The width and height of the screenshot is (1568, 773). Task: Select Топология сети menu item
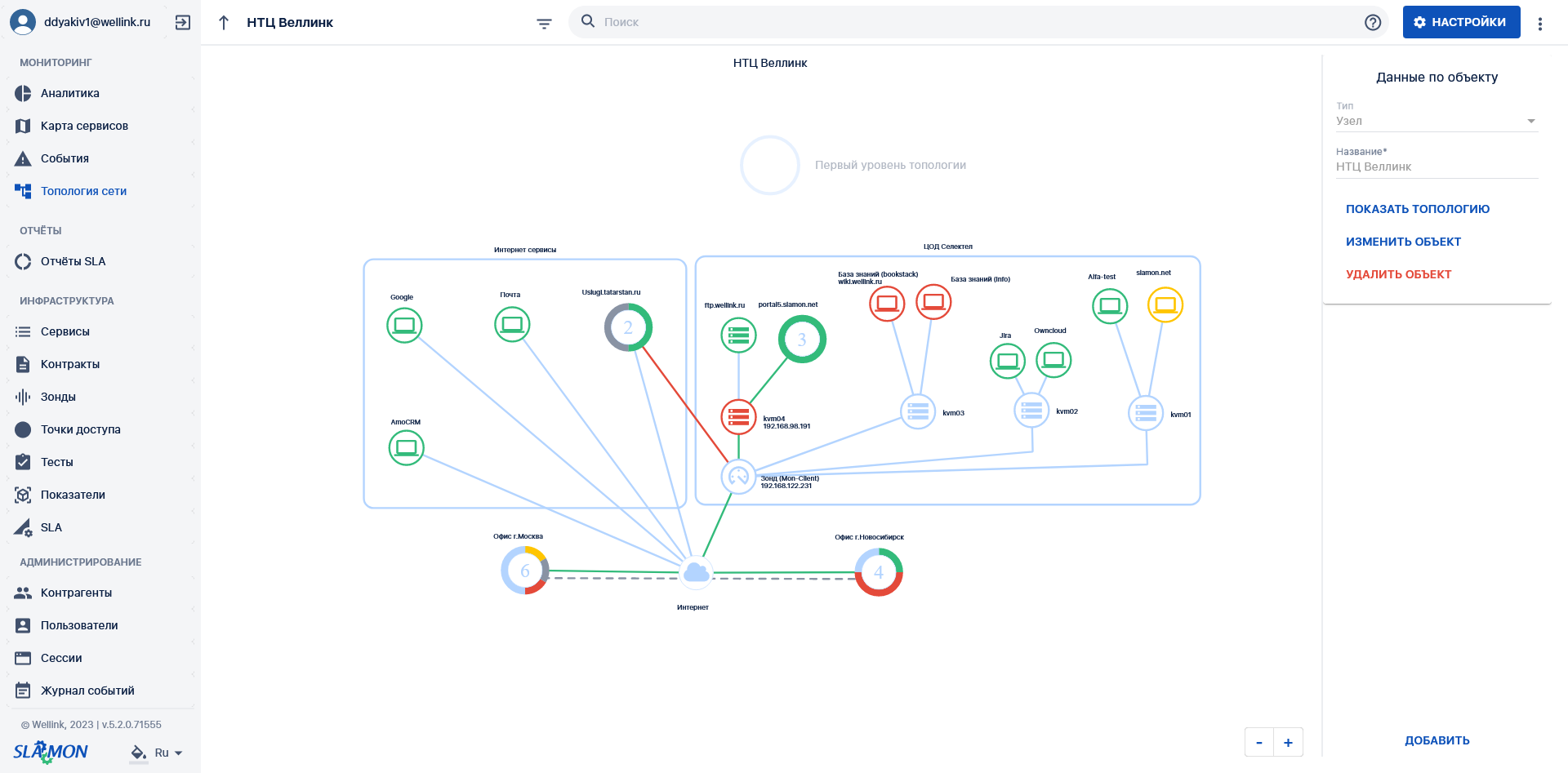tap(100, 191)
